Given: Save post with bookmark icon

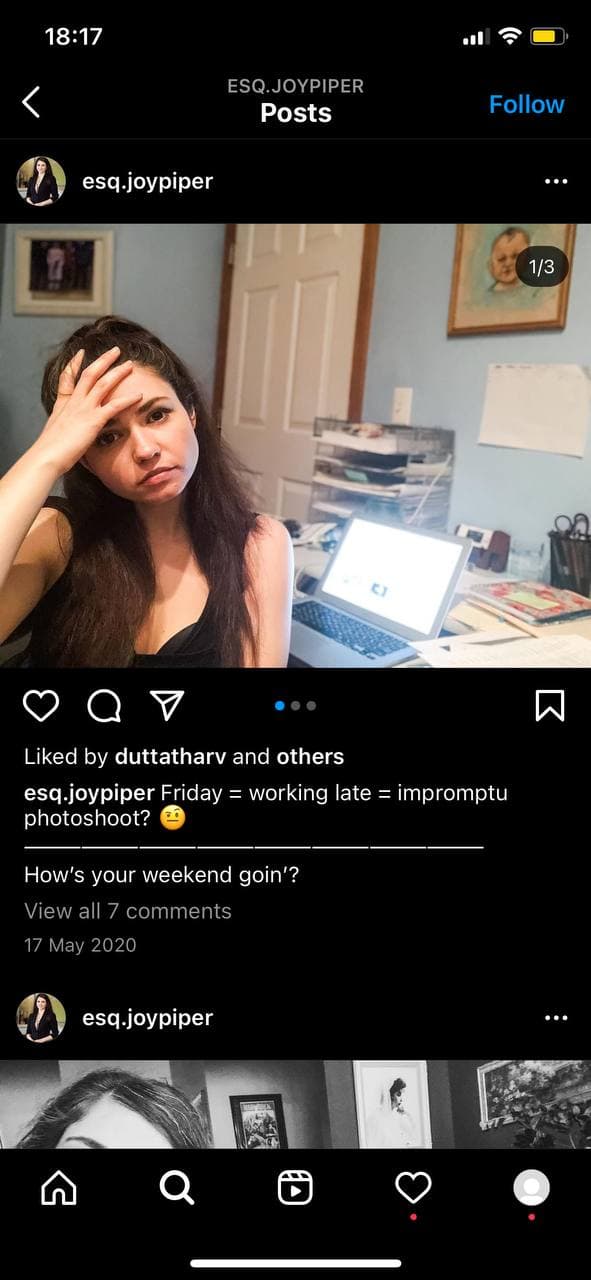Looking at the screenshot, I should point(550,706).
